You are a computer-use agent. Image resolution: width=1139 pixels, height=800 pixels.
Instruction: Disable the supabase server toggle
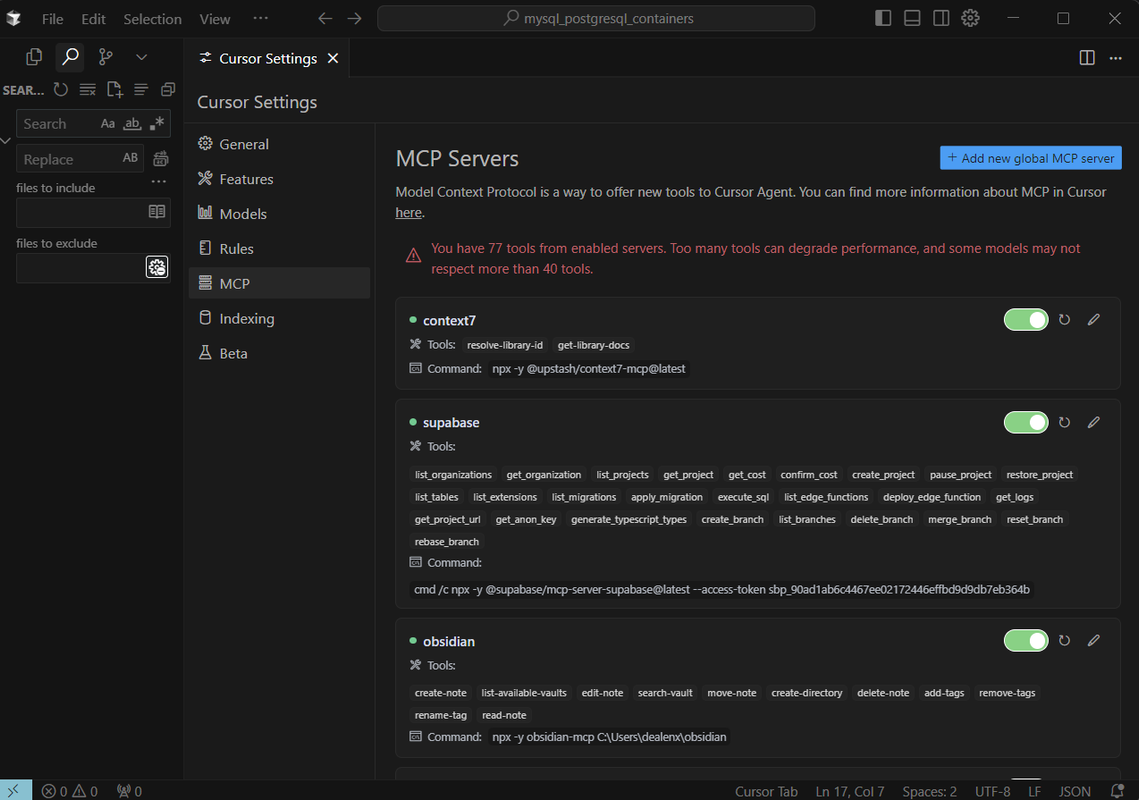[1026, 422]
